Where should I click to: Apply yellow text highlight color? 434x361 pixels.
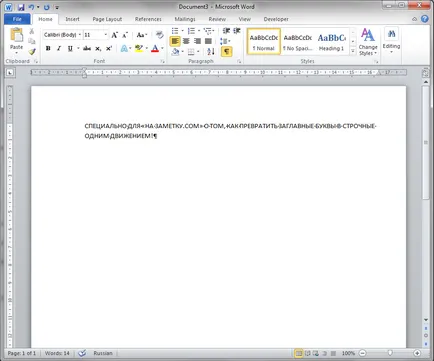139,49
